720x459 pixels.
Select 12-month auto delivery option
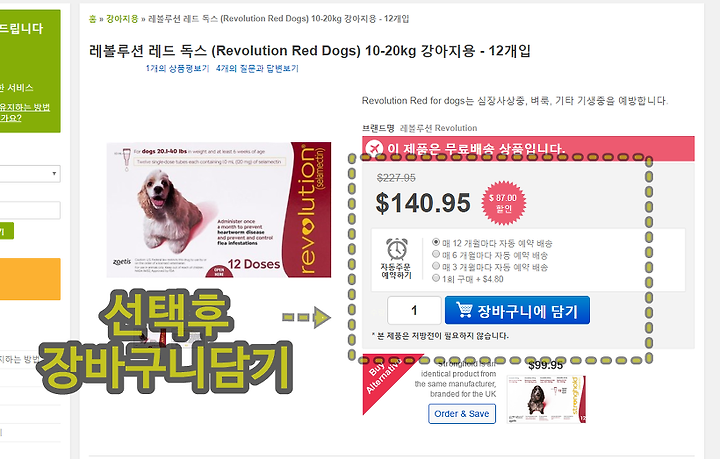coord(436,242)
